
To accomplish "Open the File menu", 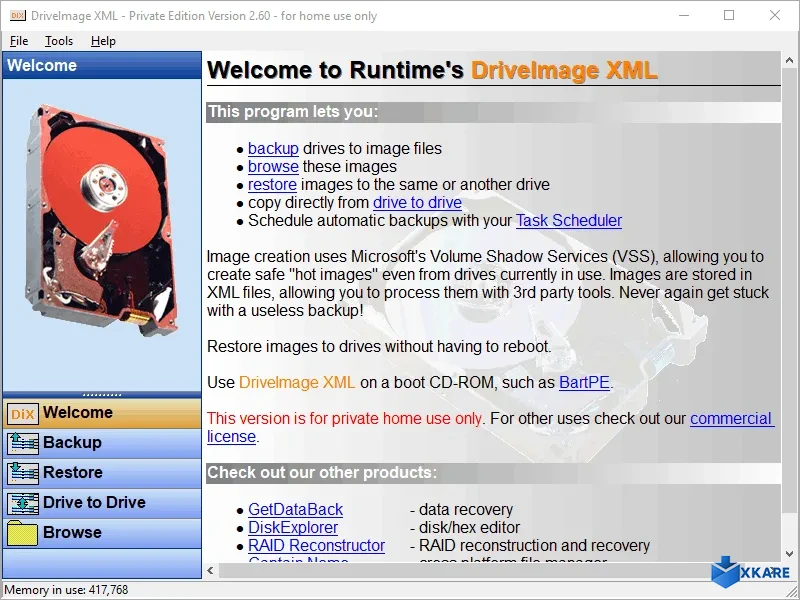I will coord(18,41).
